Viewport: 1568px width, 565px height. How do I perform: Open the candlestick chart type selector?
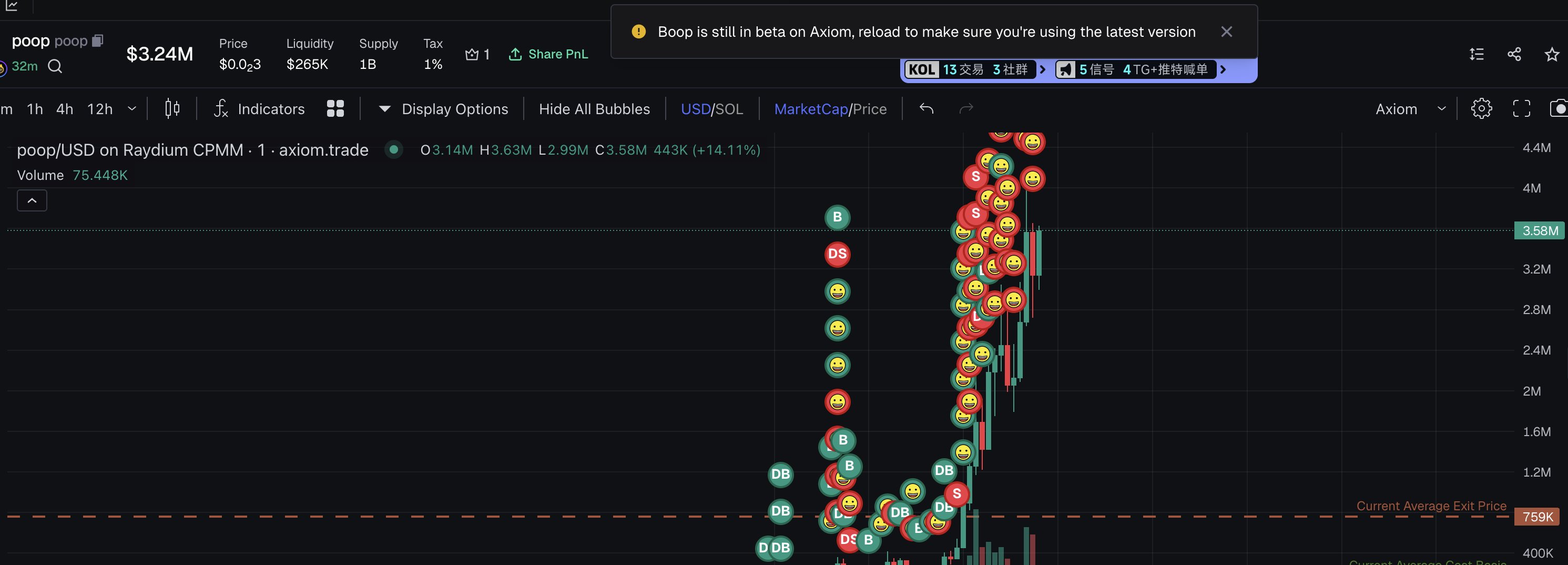172,108
